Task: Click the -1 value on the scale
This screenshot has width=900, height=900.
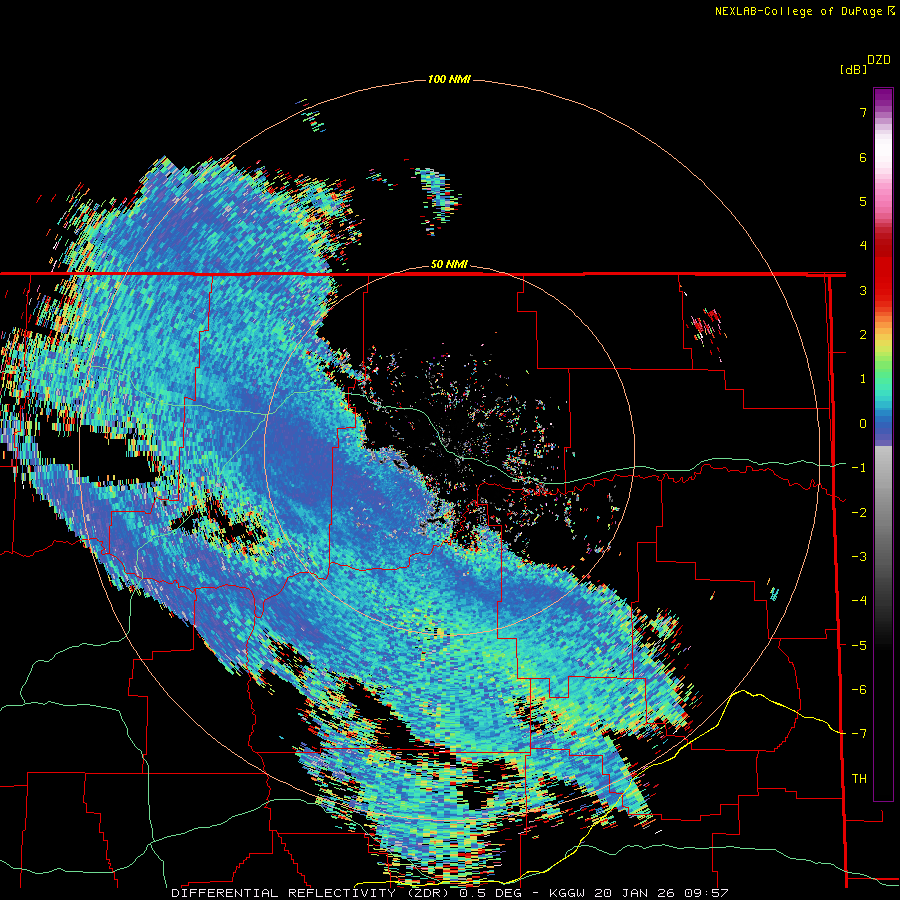Action: coord(859,468)
